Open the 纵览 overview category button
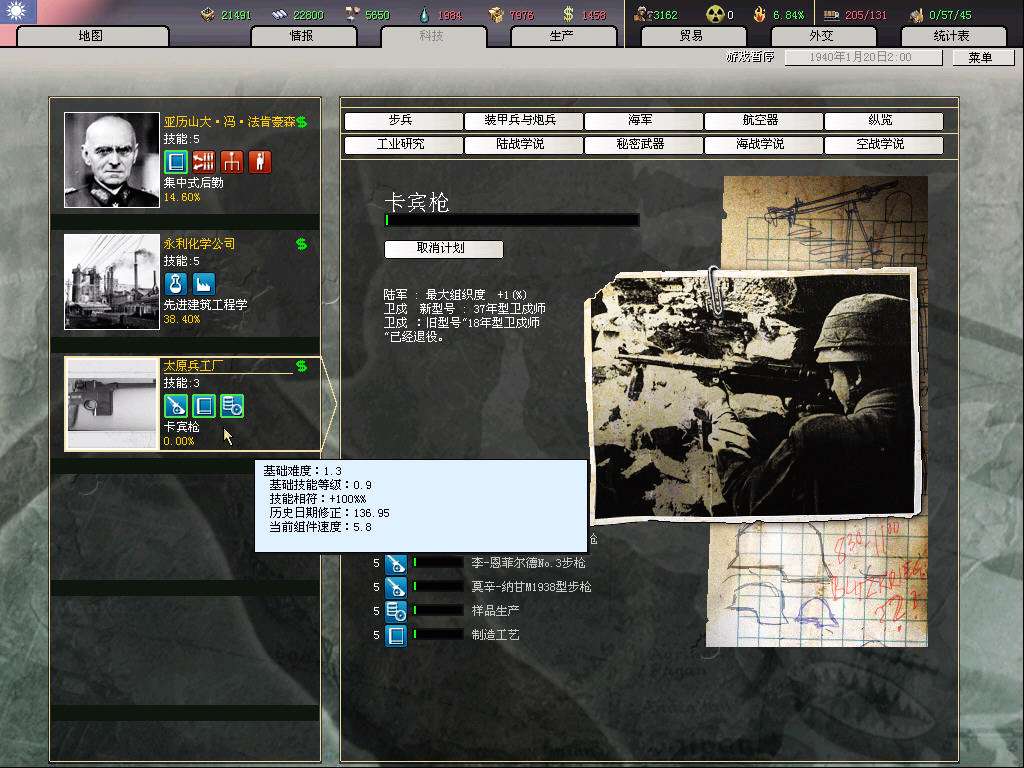This screenshot has height=768, width=1024. click(x=883, y=121)
